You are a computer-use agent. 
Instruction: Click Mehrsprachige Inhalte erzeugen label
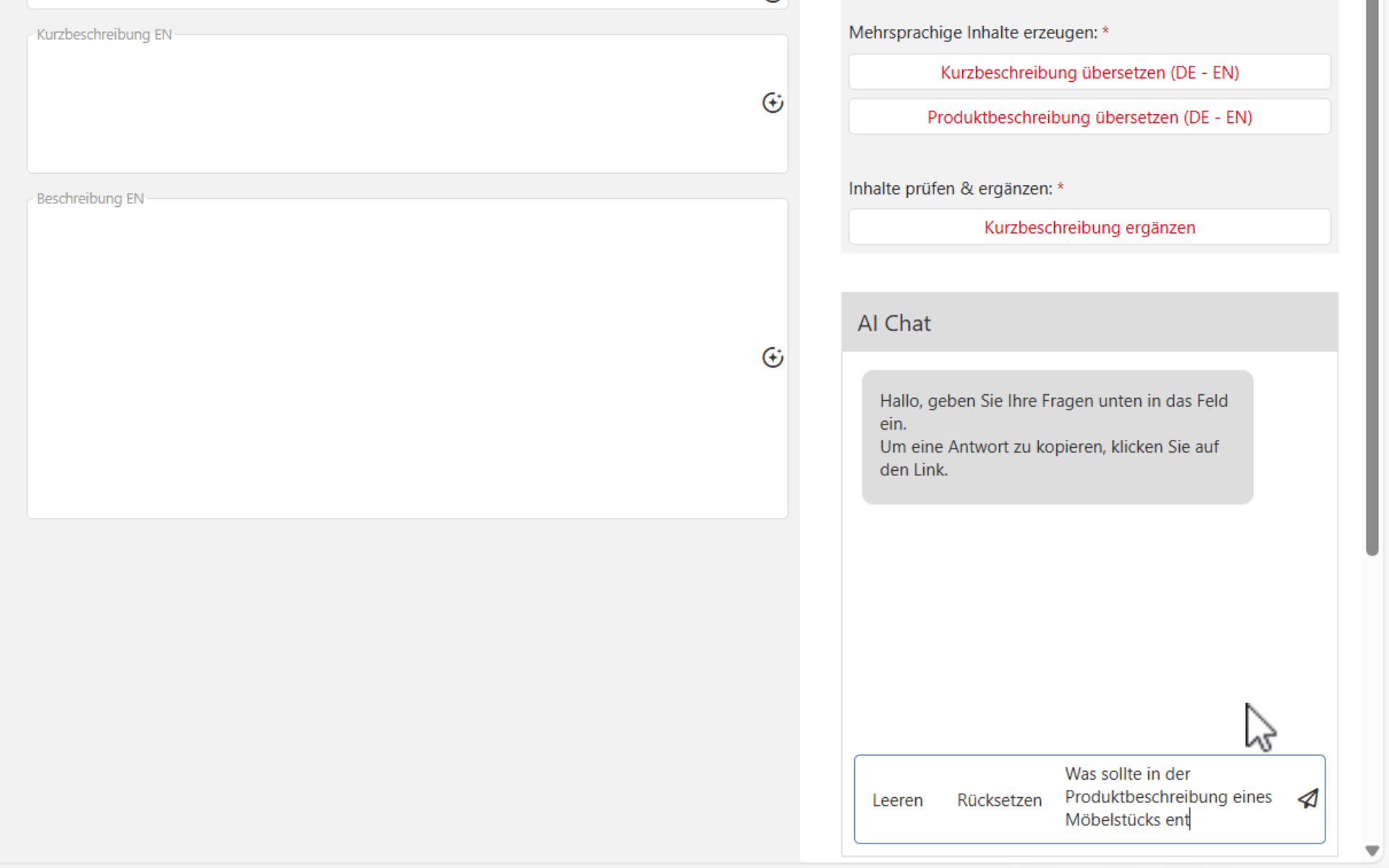(972, 33)
